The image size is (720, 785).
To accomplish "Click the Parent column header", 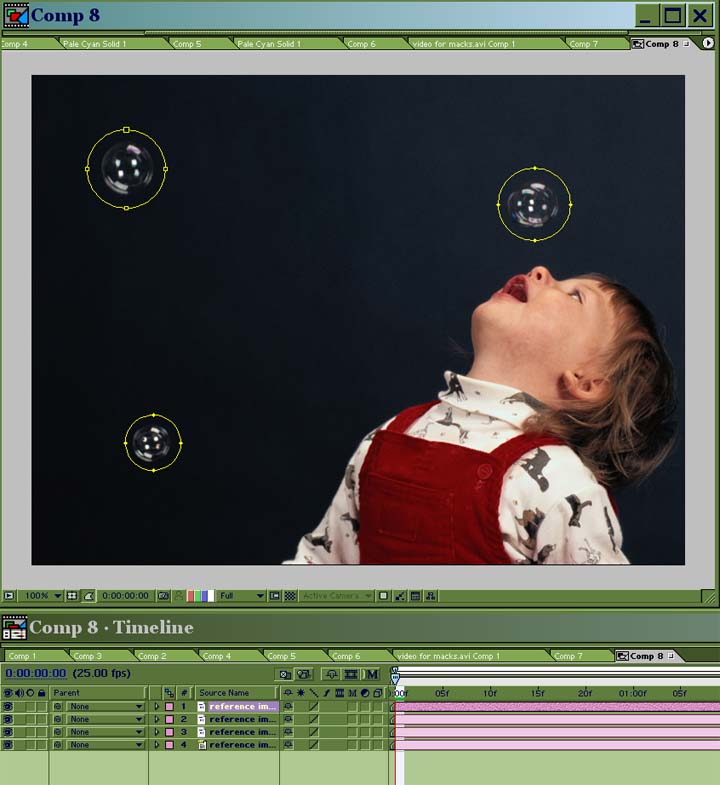I will (98, 693).
